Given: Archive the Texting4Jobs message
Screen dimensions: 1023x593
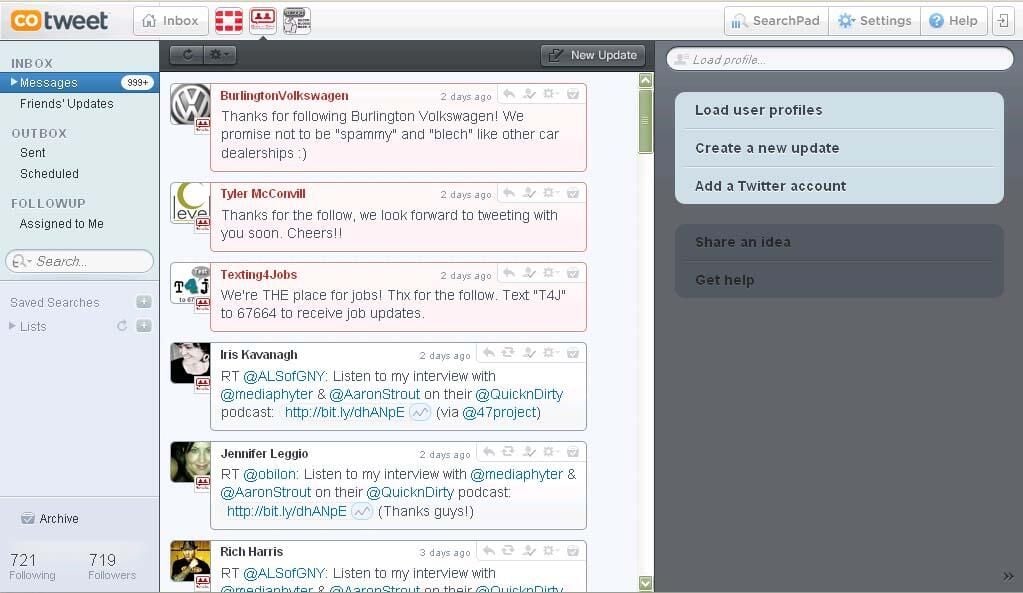Looking at the screenshot, I should coord(573,273).
